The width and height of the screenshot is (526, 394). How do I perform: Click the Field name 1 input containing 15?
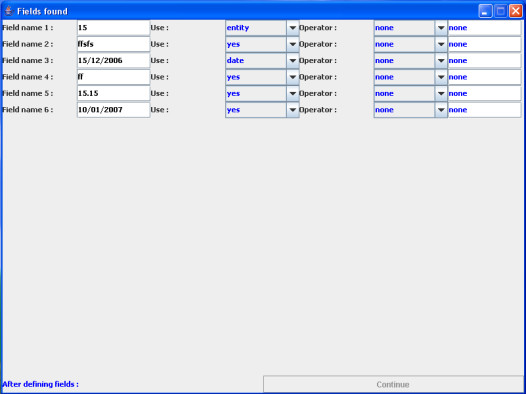point(113,28)
